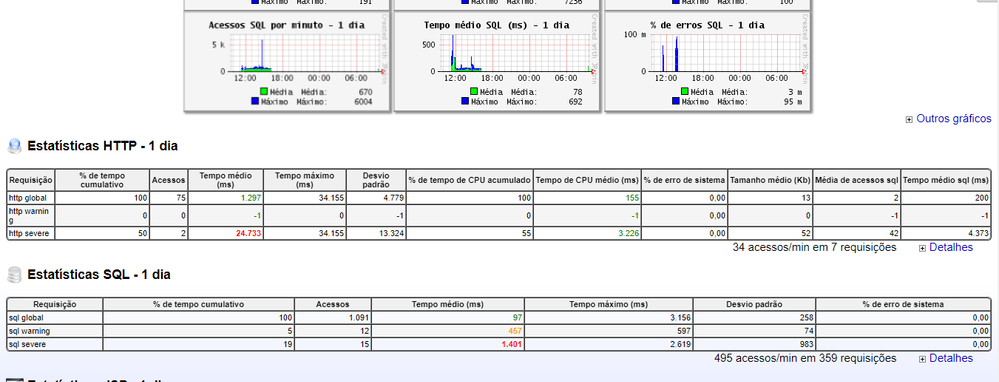Click the 13.324 standard deviation value

392,234
